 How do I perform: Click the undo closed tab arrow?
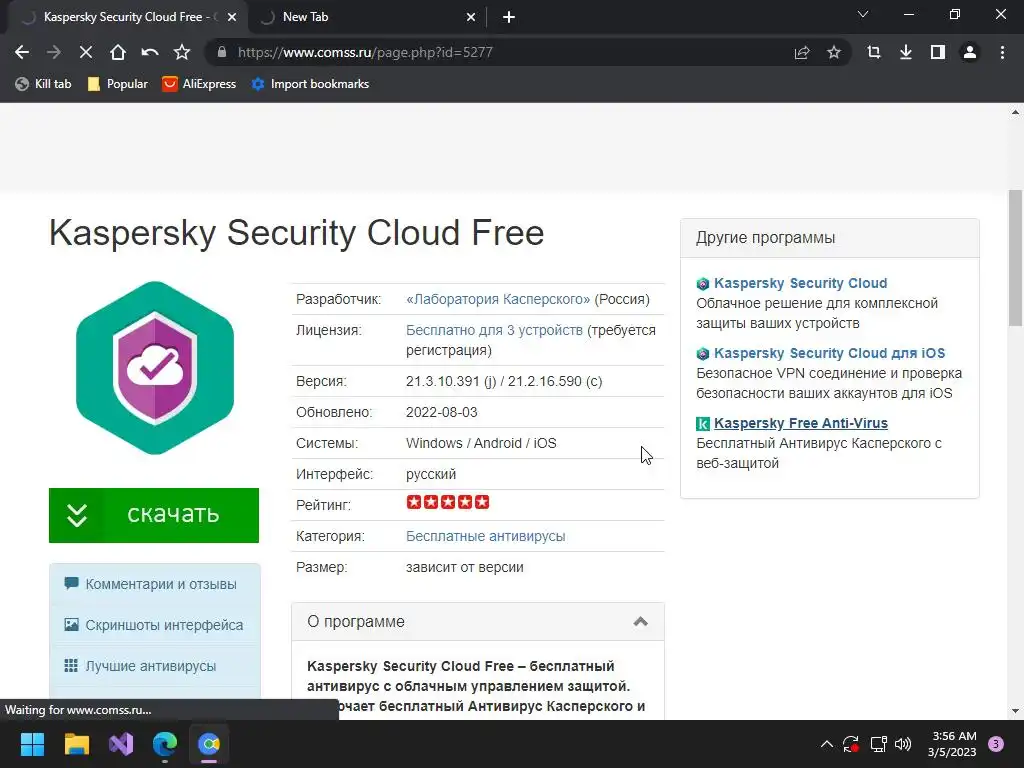[x=150, y=52]
